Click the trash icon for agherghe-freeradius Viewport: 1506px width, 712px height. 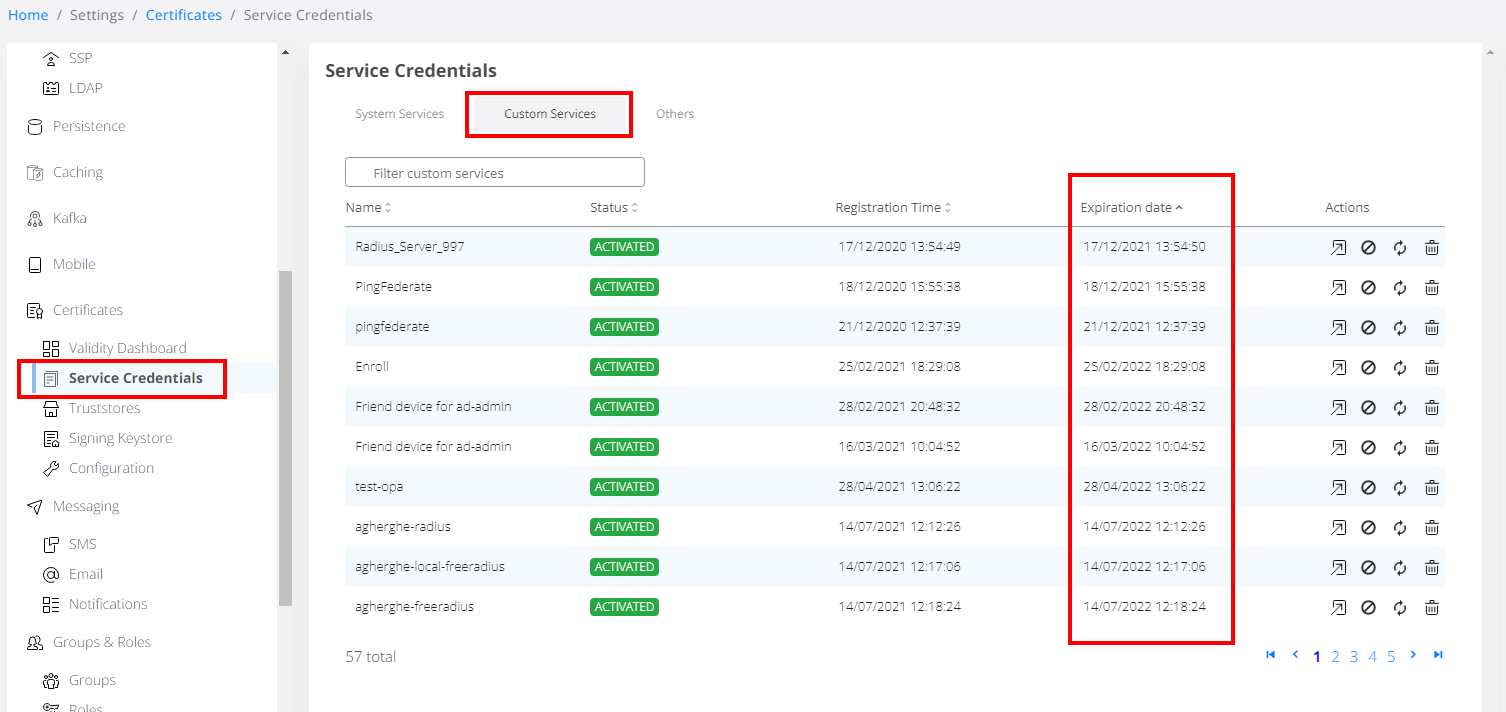point(1431,607)
